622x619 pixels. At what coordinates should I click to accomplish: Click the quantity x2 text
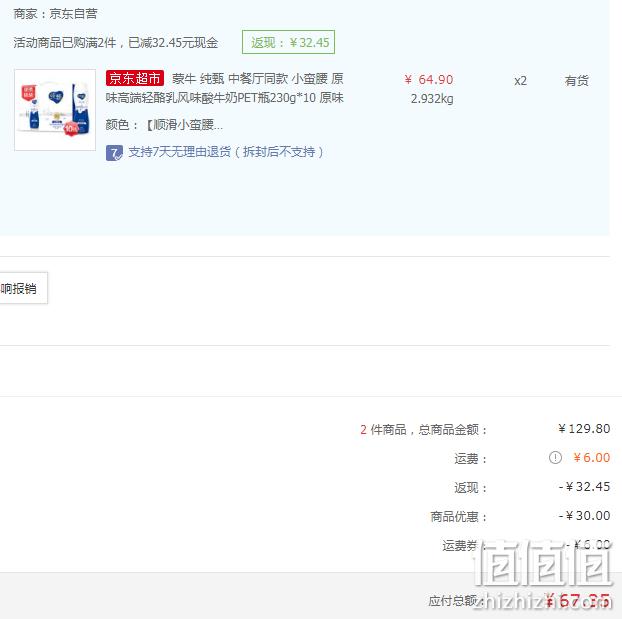tap(520, 81)
